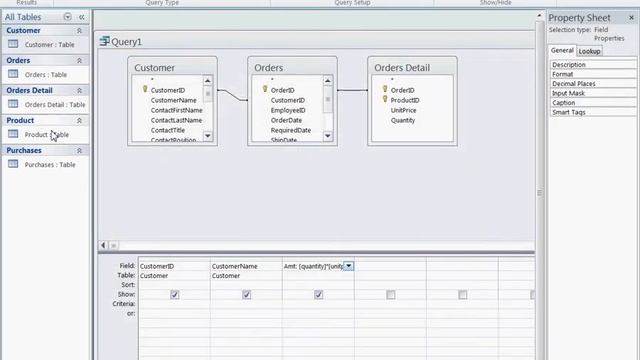
Task: Click the Description property field
Action: pyautogui.click(x=593, y=64)
